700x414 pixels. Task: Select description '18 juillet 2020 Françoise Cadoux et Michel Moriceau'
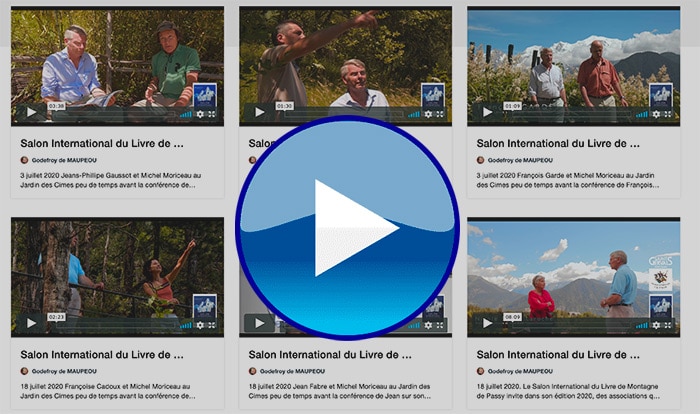(108, 391)
